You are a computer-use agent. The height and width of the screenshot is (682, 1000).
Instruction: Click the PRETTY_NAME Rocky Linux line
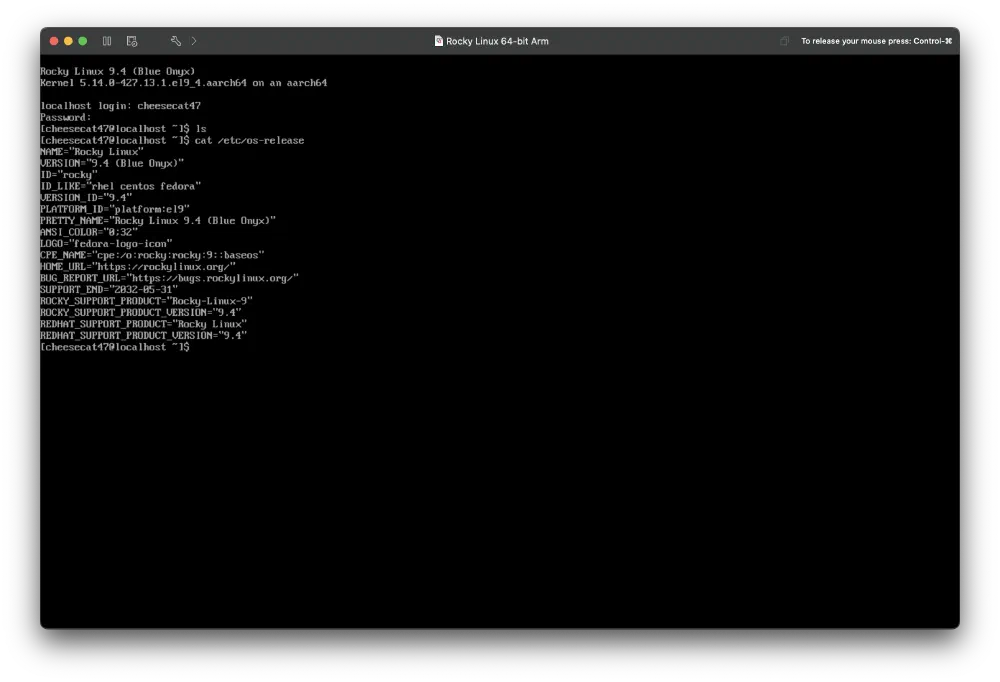click(x=157, y=220)
